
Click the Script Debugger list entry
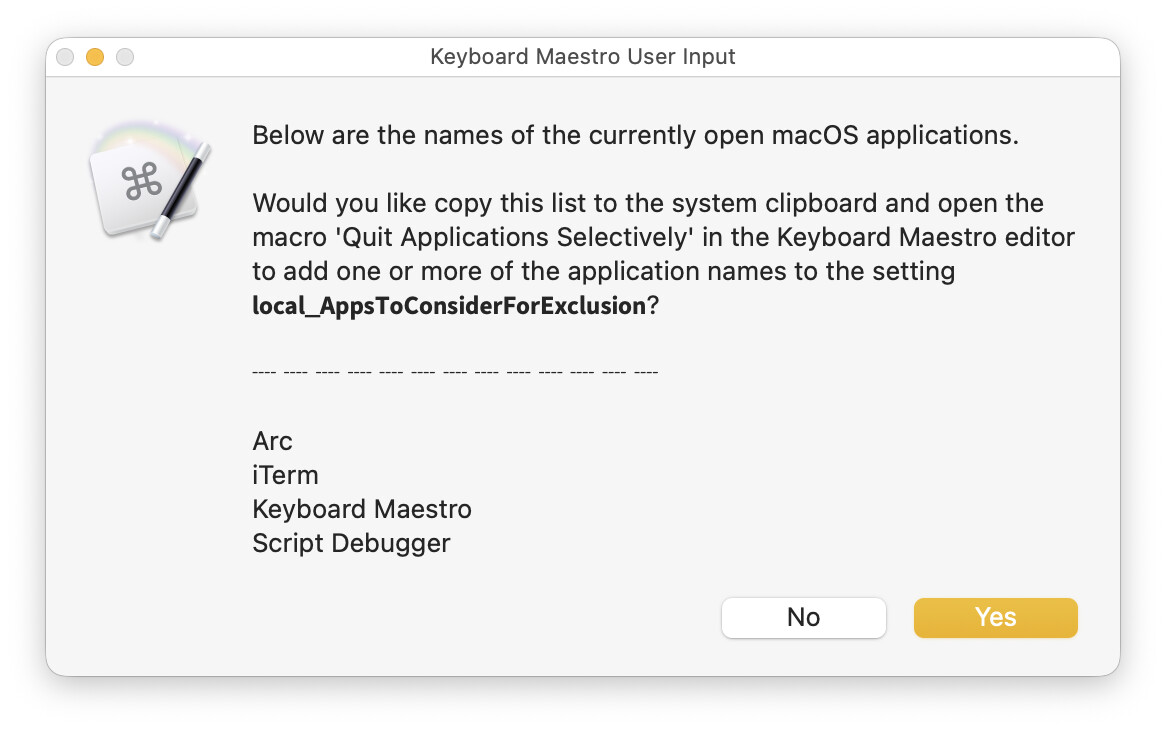point(351,543)
